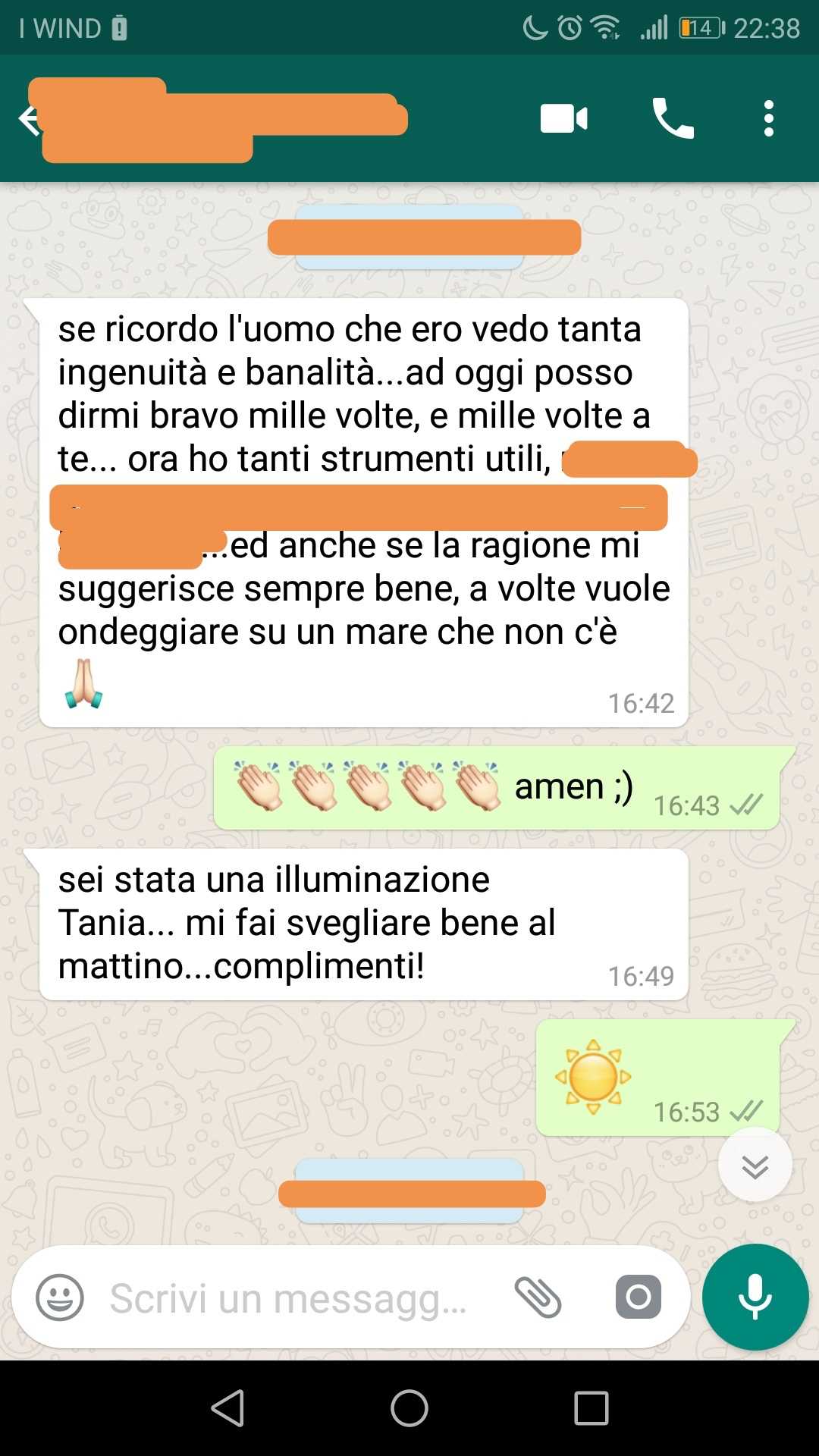
Task: Tap the green microphone voice message button
Action: pyautogui.click(x=755, y=1298)
